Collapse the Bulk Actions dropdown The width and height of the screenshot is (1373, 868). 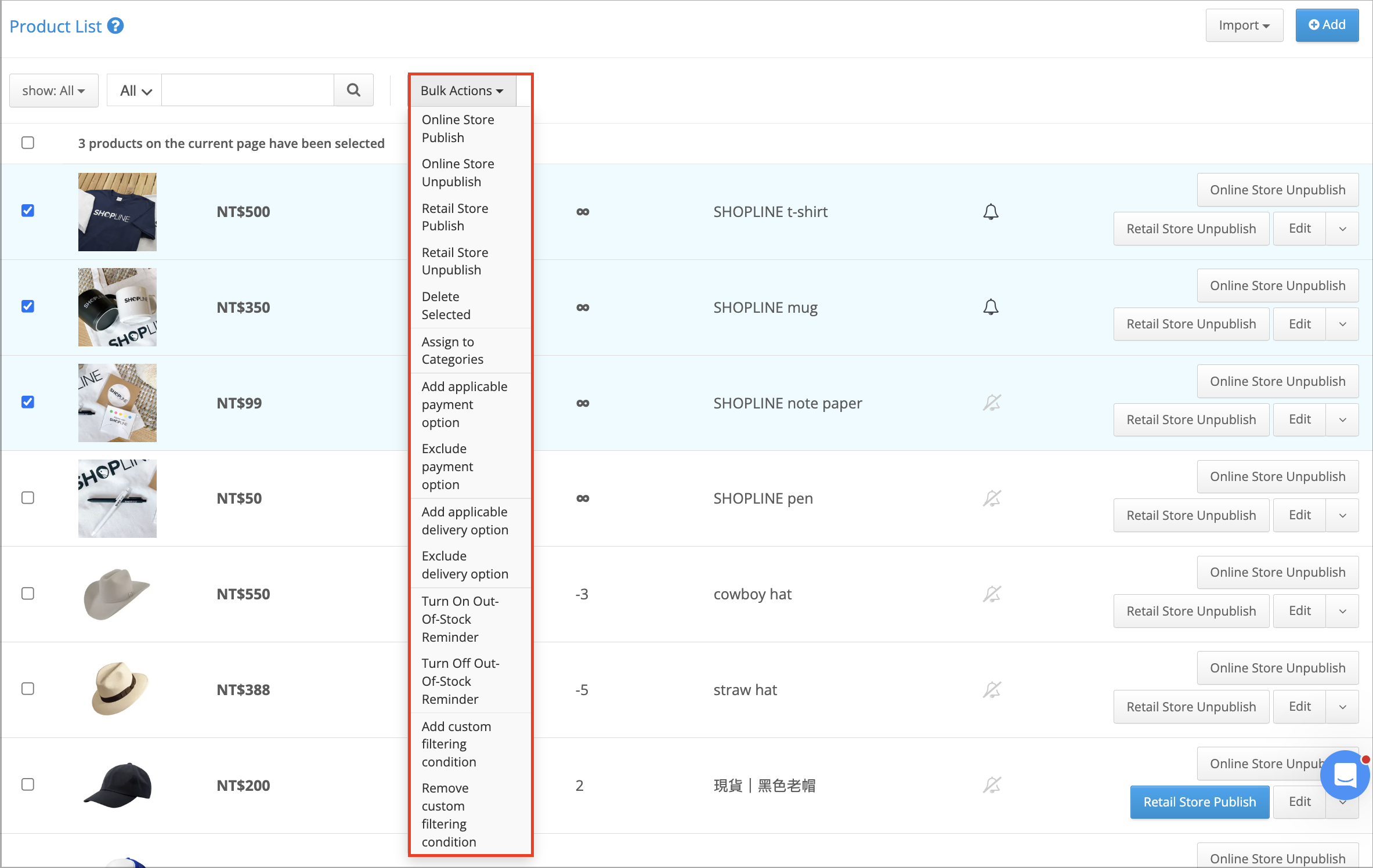point(463,91)
